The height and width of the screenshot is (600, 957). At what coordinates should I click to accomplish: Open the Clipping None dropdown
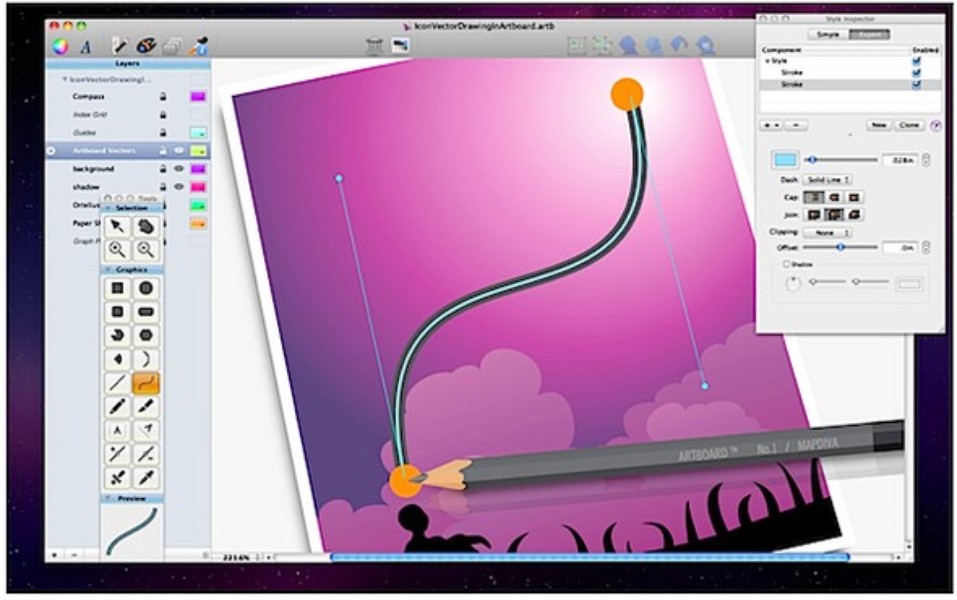828,233
